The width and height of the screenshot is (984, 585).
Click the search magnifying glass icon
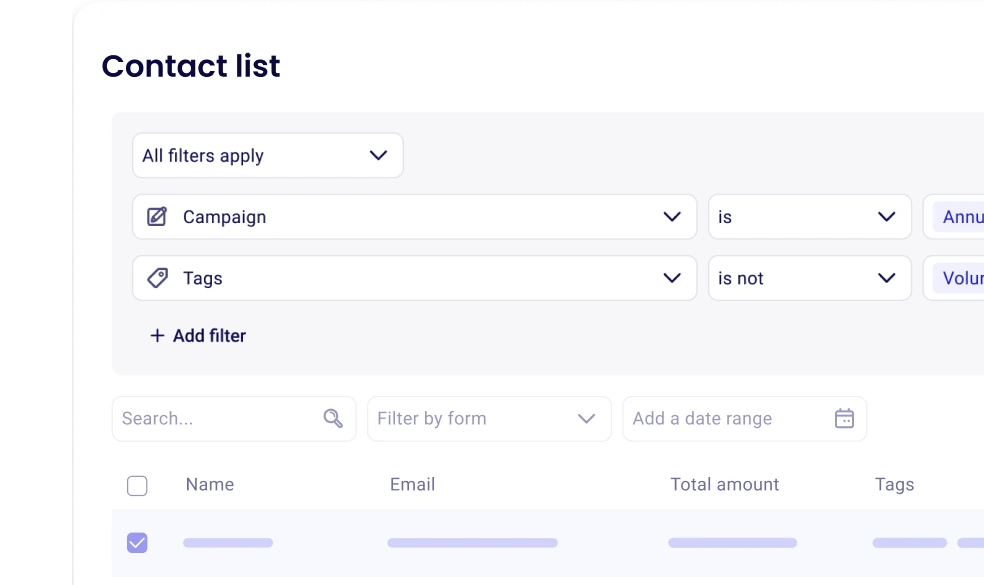[333, 418]
